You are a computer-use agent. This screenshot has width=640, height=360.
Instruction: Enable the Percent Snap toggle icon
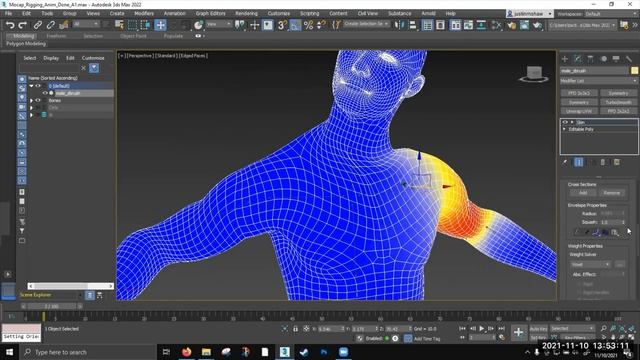click(309, 25)
